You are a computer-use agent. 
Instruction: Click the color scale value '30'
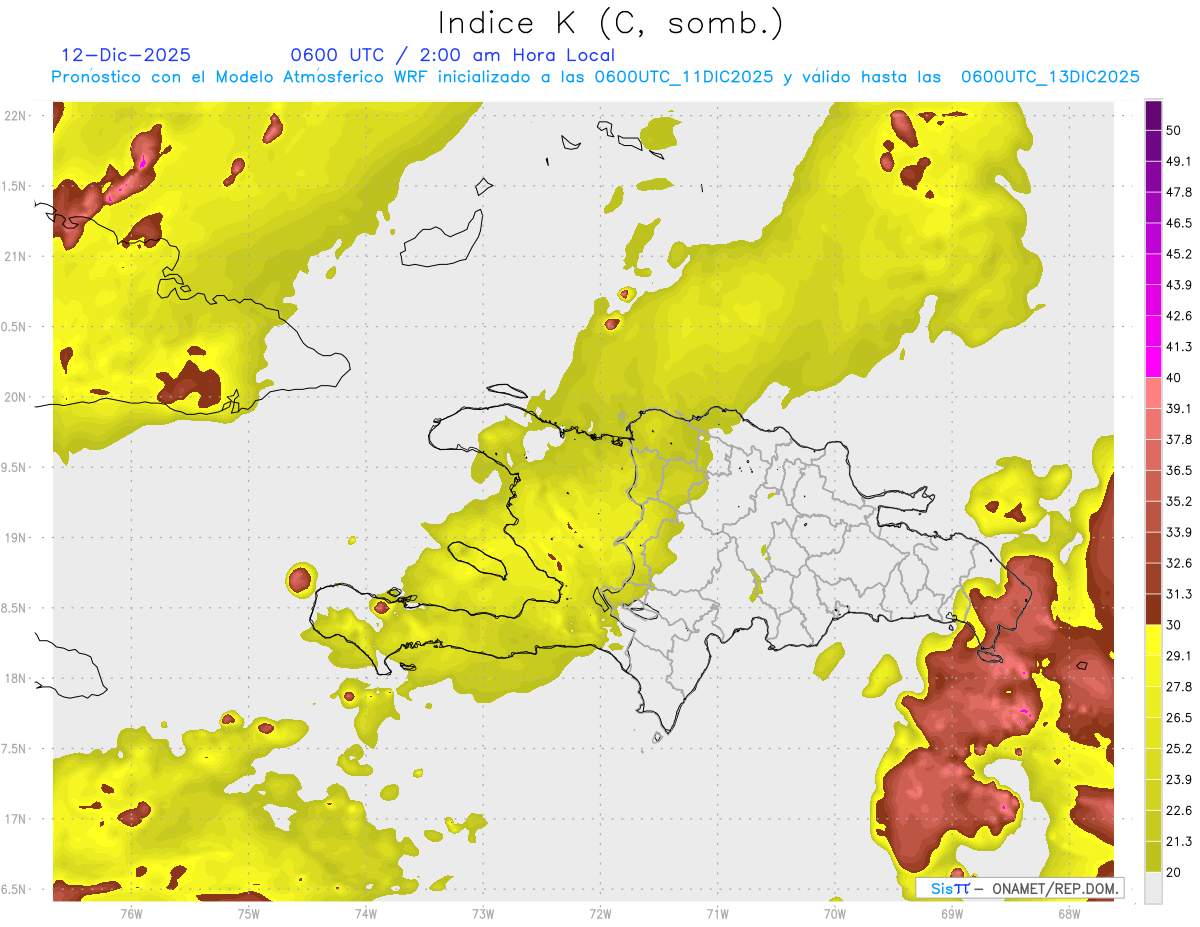[x=1175, y=625]
